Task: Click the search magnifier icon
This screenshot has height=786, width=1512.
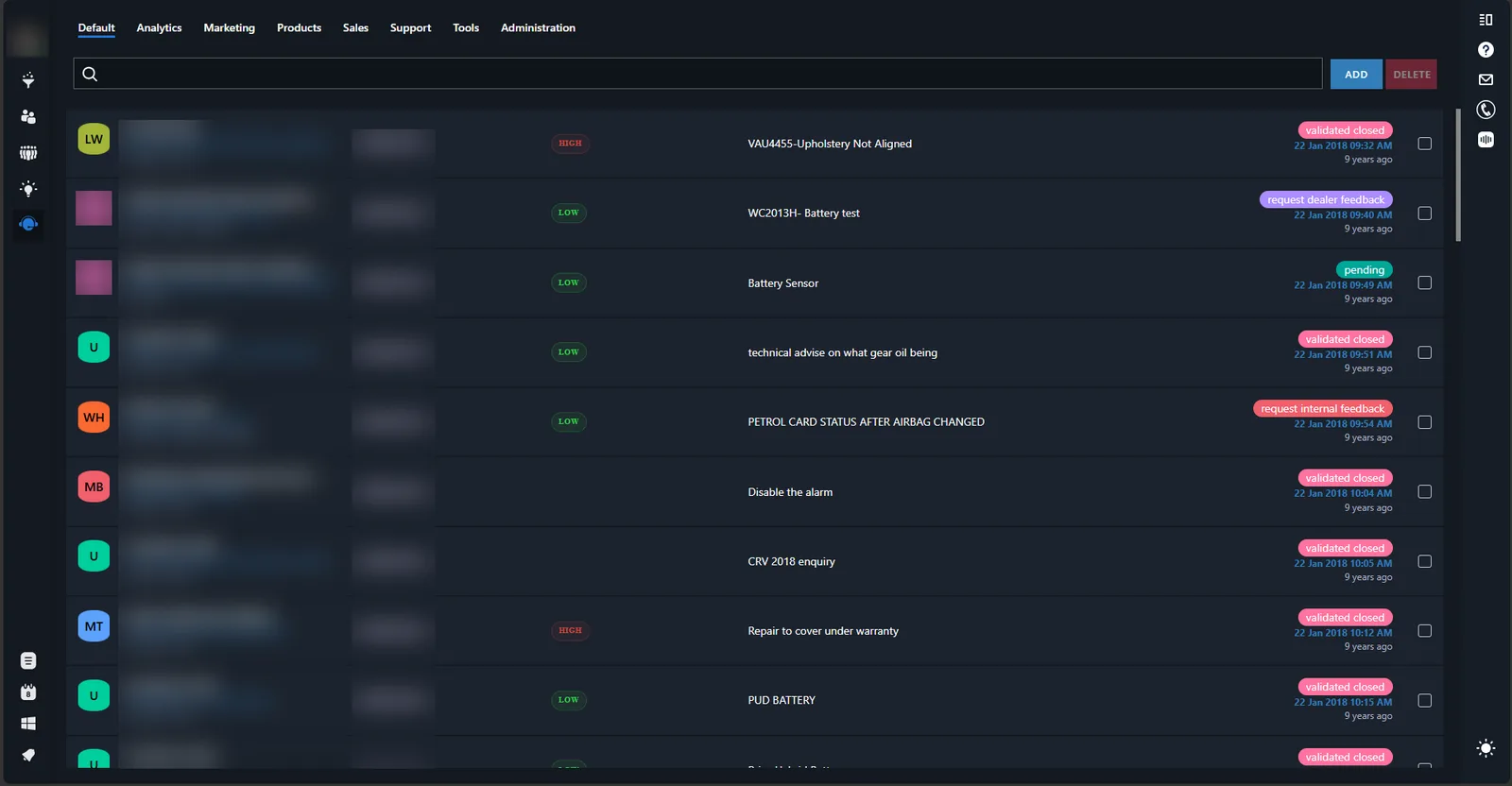Action: (x=90, y=74)
